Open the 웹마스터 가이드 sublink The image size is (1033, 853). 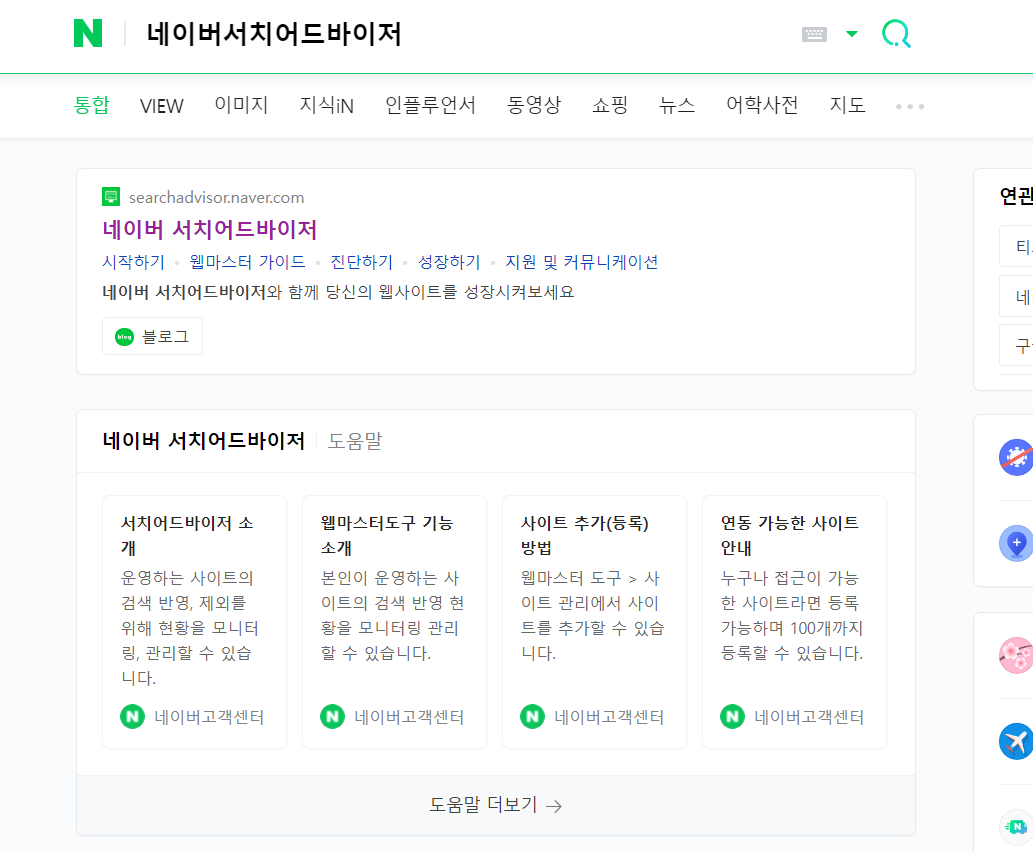[247, 262]
